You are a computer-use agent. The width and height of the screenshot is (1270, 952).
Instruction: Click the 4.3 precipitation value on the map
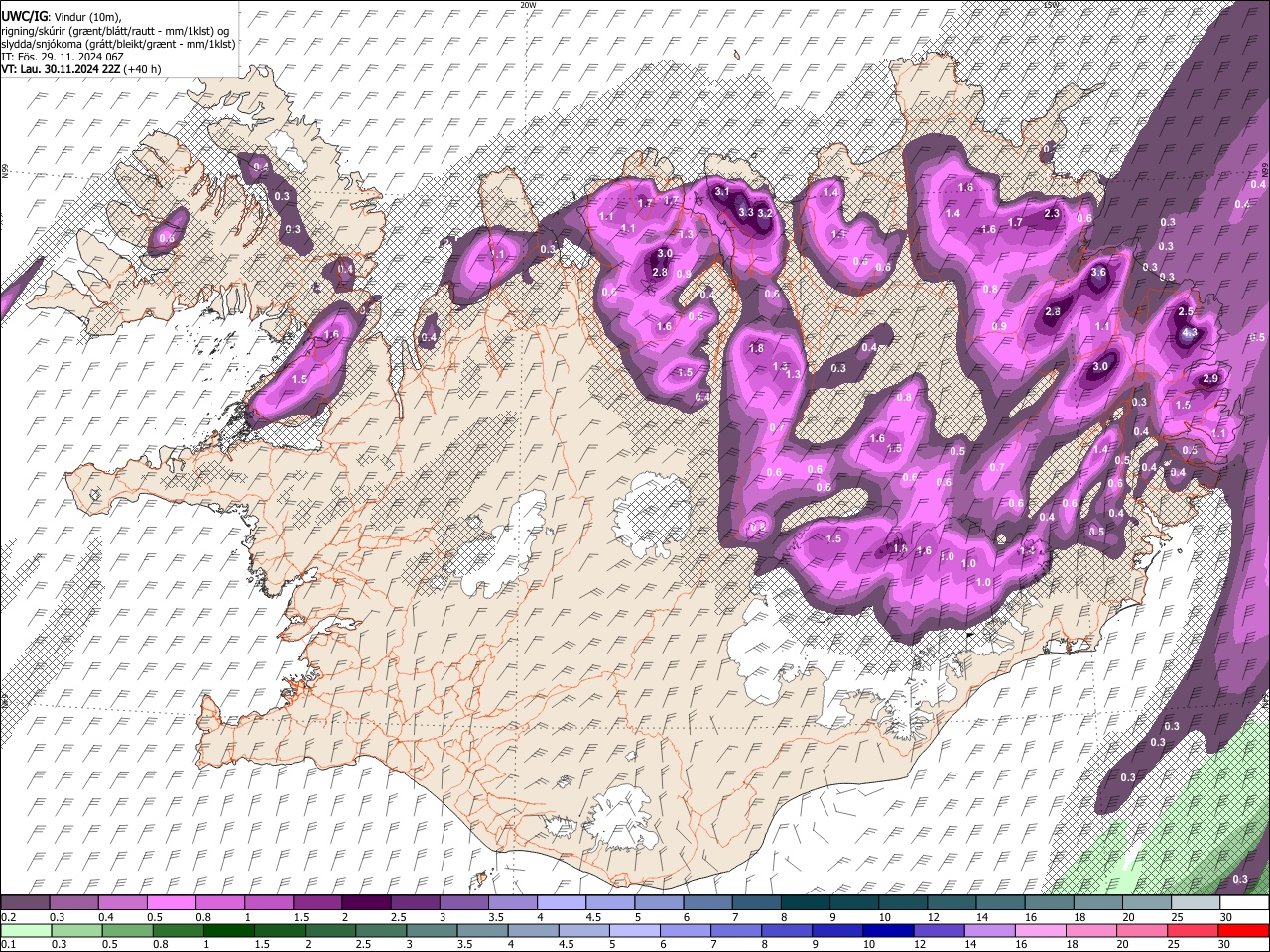(x=1190, y=334)
